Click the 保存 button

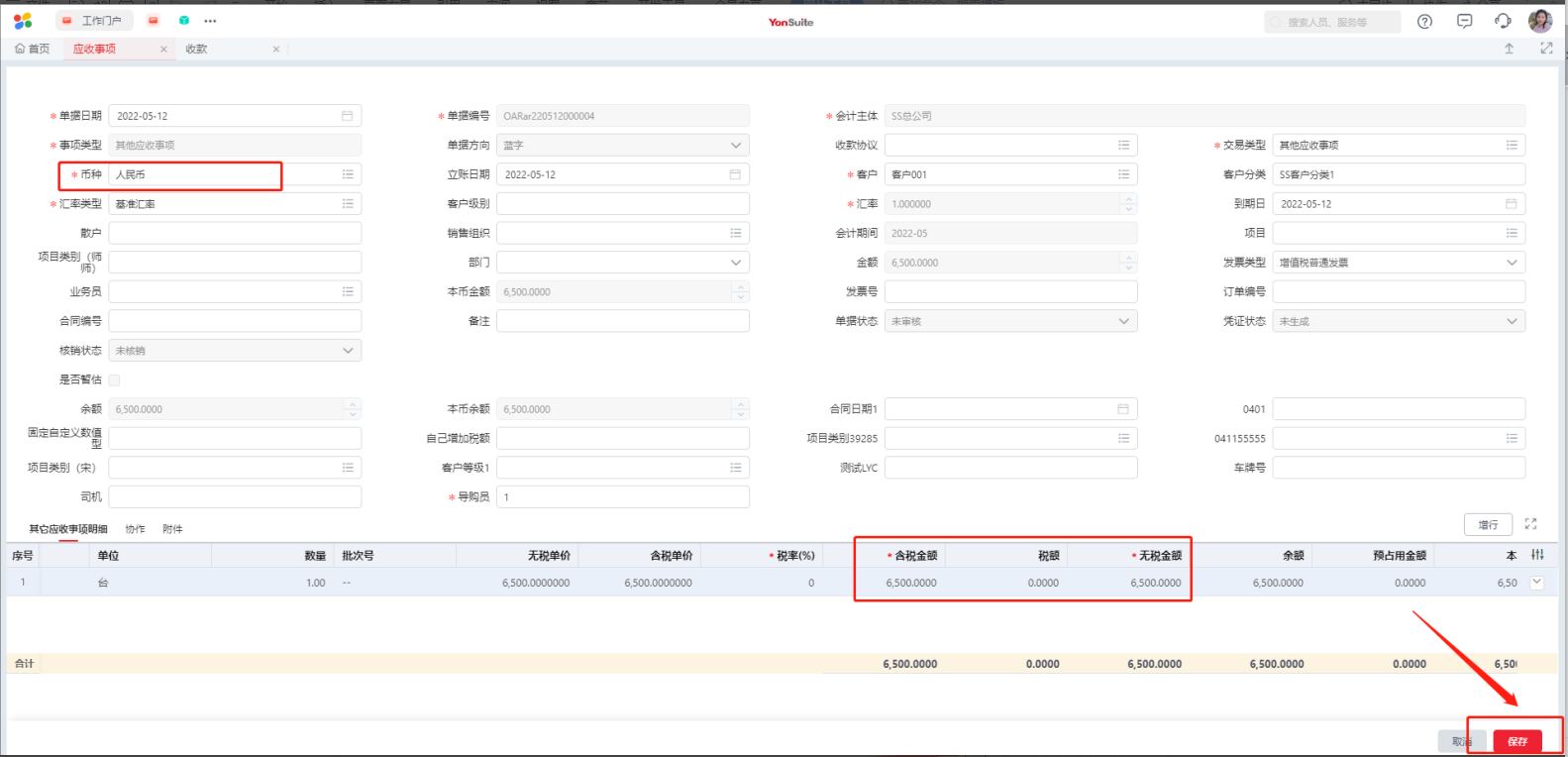[1516, 741]
